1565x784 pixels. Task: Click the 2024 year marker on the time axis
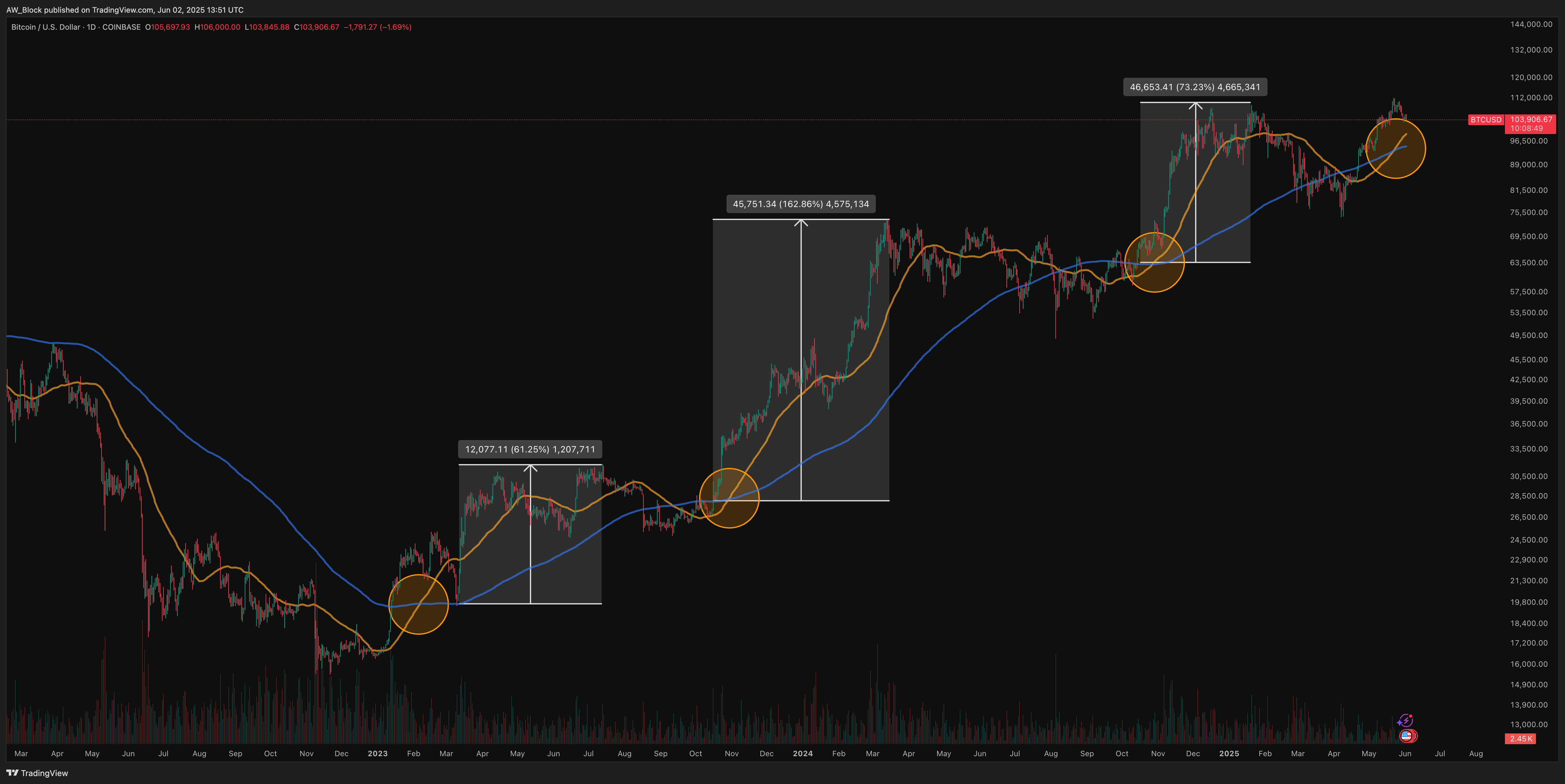pyautogui.click(x=802, y=754)
